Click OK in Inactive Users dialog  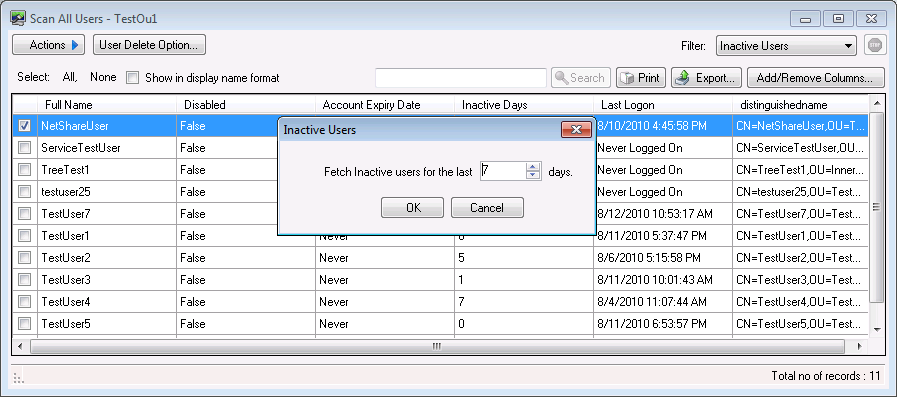coord(412,208)
